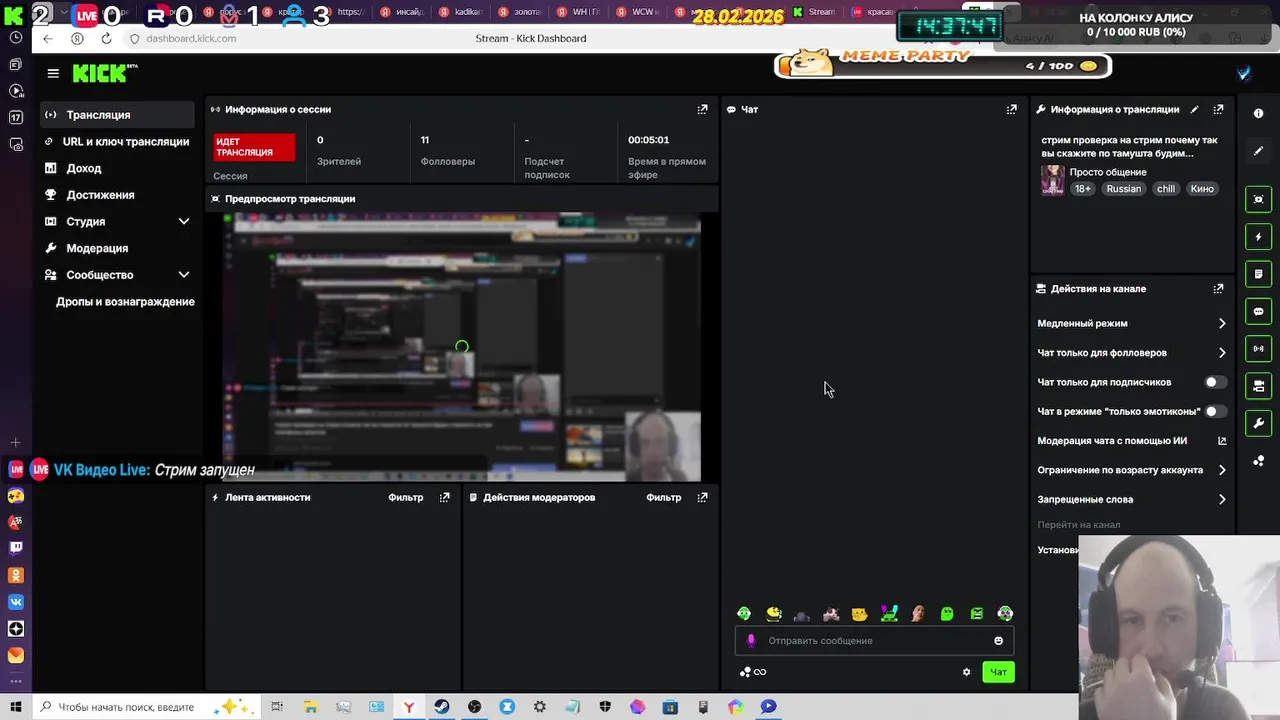Toggle the stream preview widget icon
Screen dimensions: 1280x720
tap(1258, 199)
